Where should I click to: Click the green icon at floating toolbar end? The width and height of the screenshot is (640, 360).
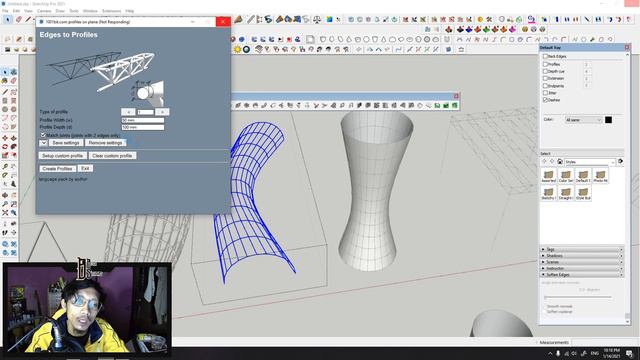pyautogui.click(x=454, y=105)
